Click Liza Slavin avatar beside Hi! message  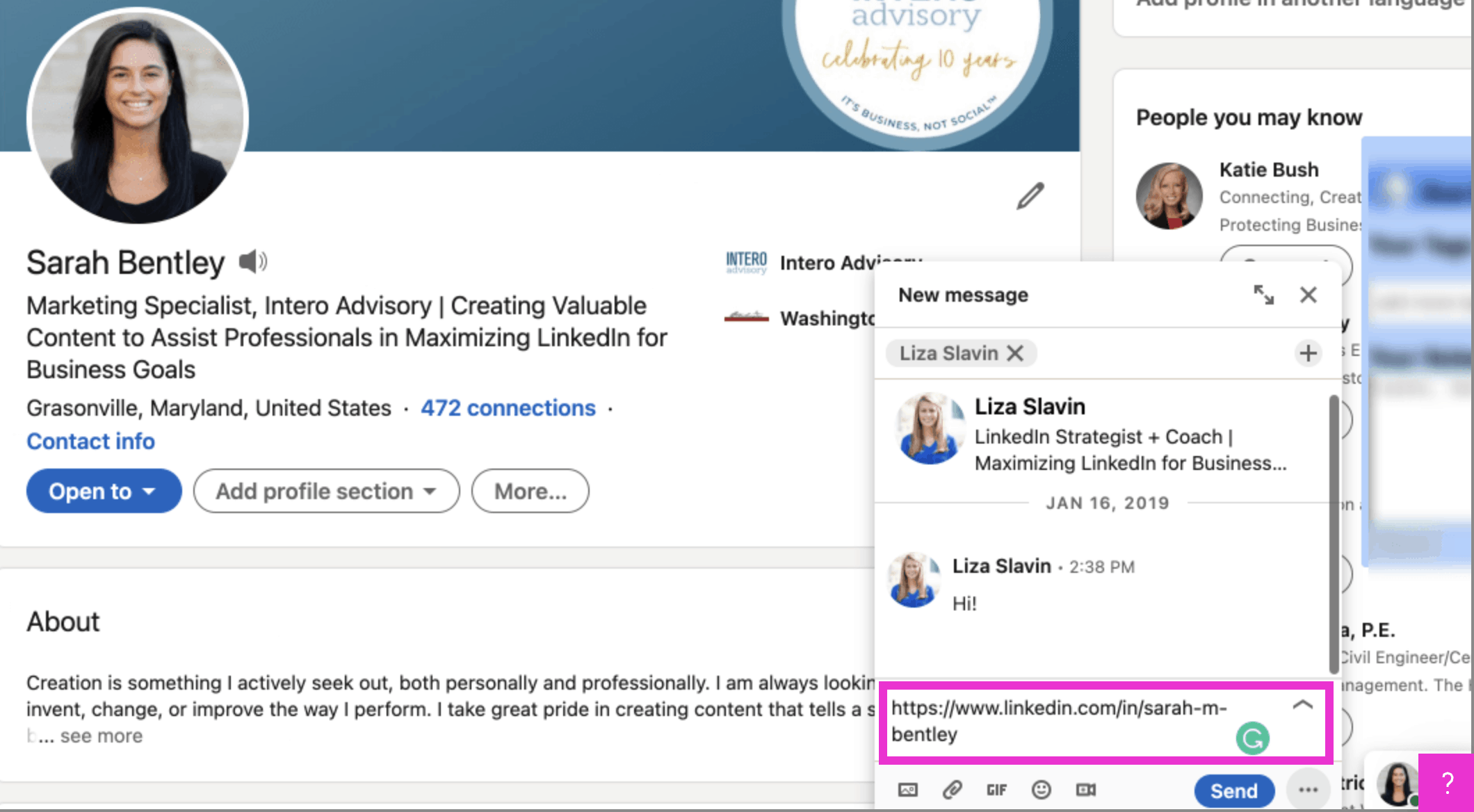pyautogui.click(x=912, y=580)
